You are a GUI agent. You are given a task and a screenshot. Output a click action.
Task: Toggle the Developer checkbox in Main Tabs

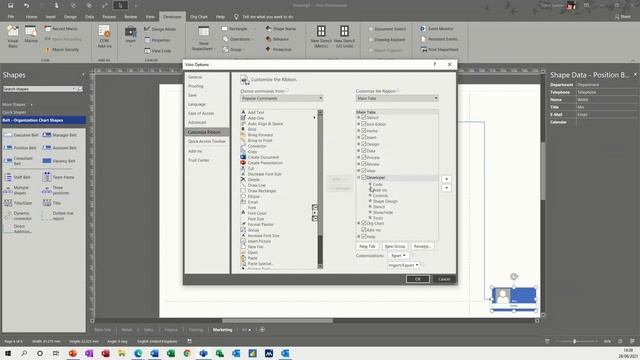tap(364, 177)
